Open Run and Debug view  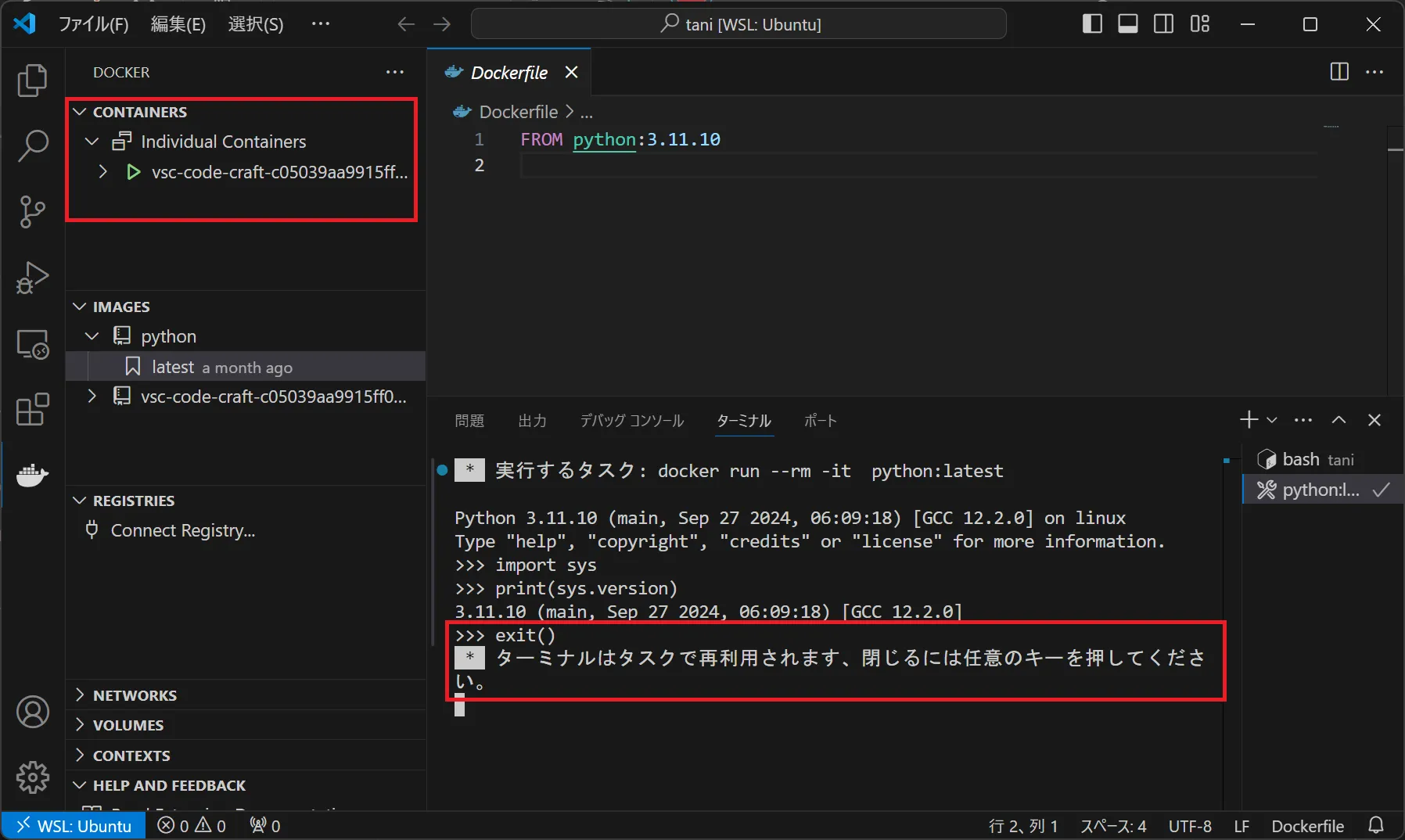(x=32, y=278)
